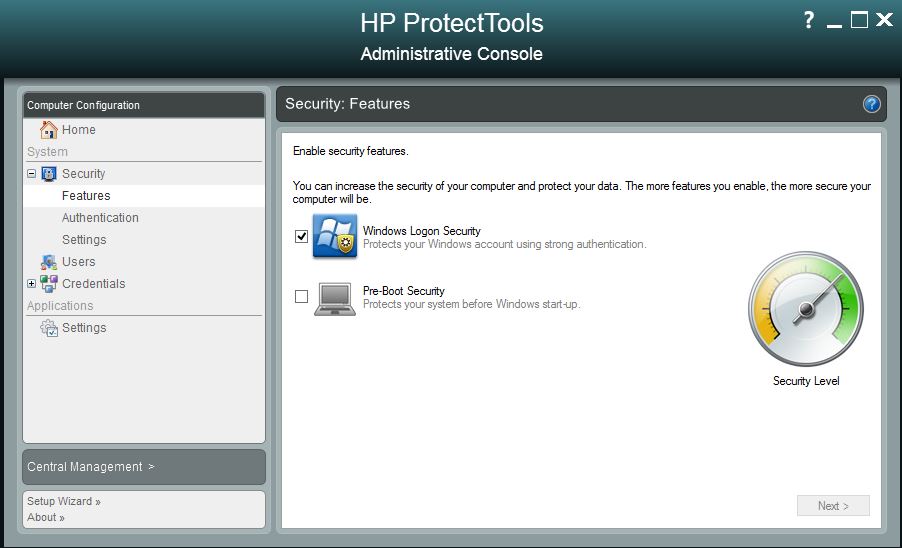
Task: Click the Next button
Action: (833, 505)
